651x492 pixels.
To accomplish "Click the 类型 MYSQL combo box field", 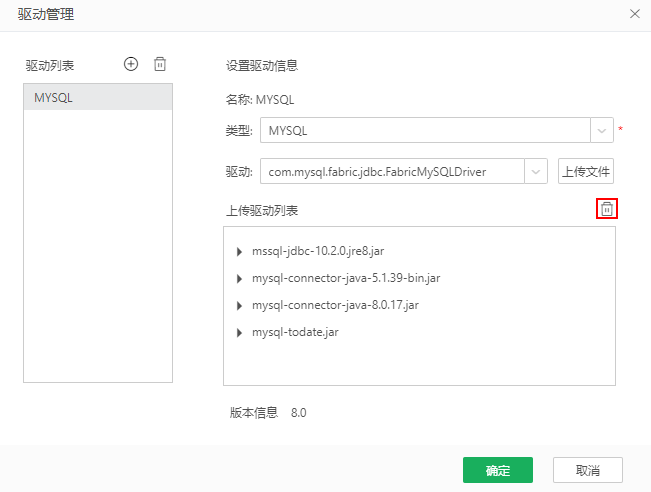I will 424,130.
